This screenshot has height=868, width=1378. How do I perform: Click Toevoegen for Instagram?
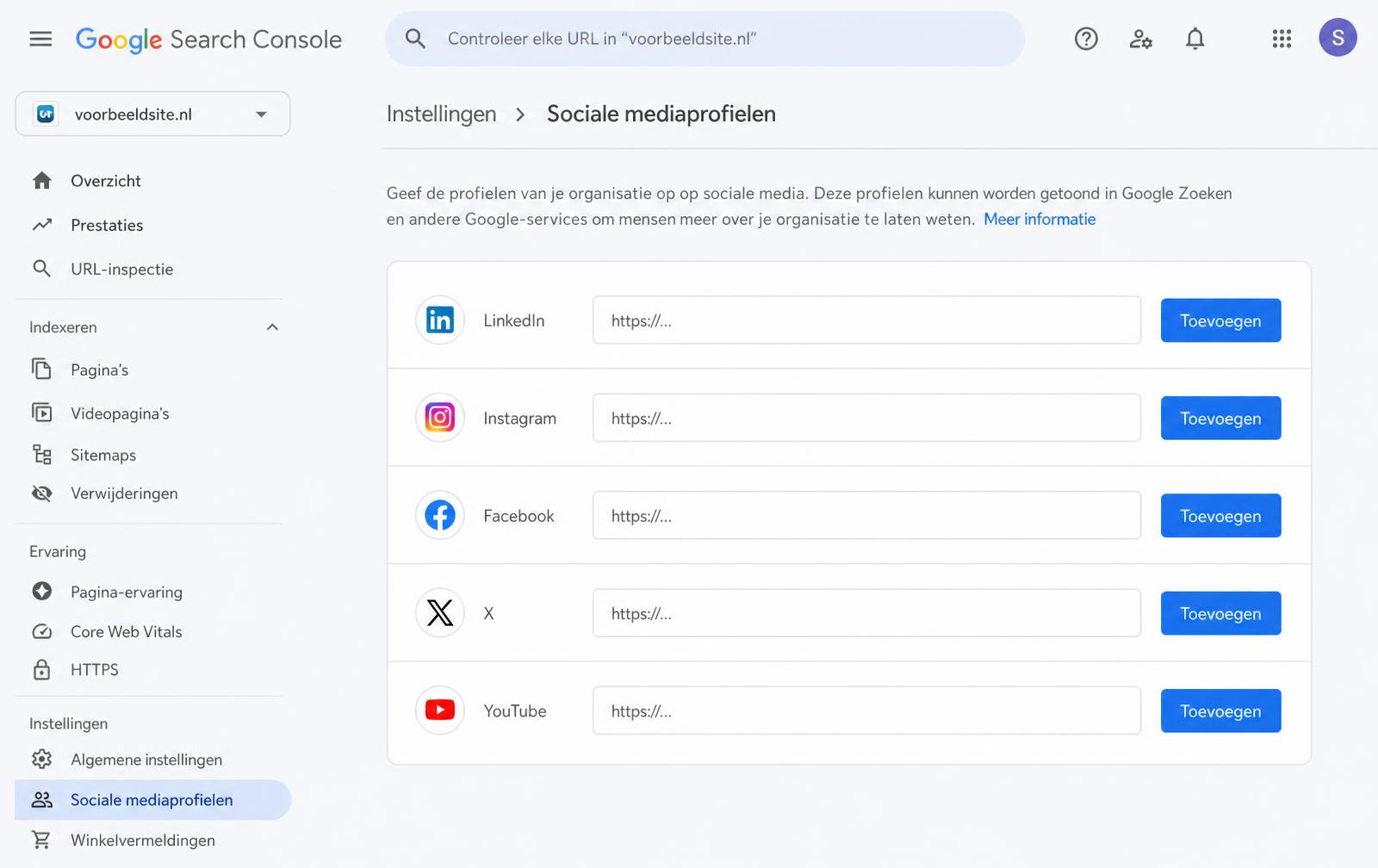pos(1220,418)
